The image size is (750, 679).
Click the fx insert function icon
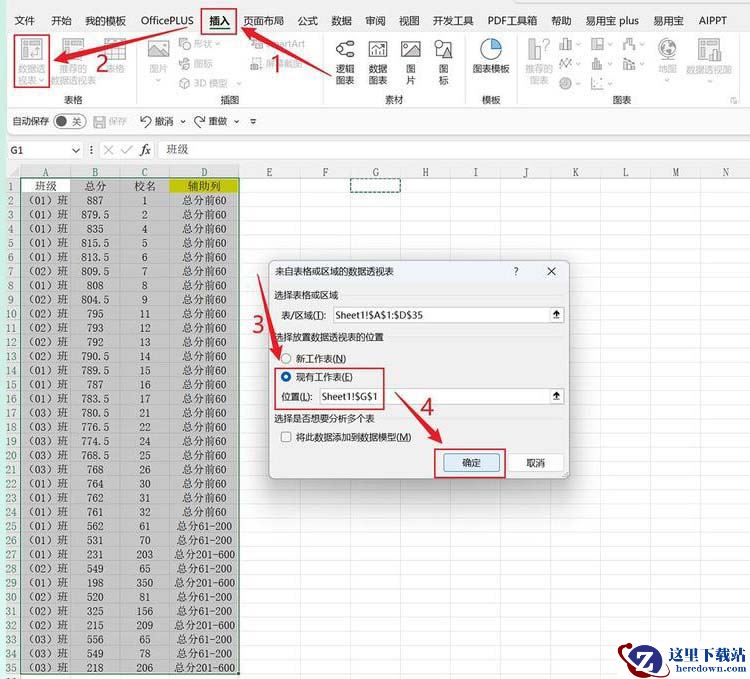point(145,150)
